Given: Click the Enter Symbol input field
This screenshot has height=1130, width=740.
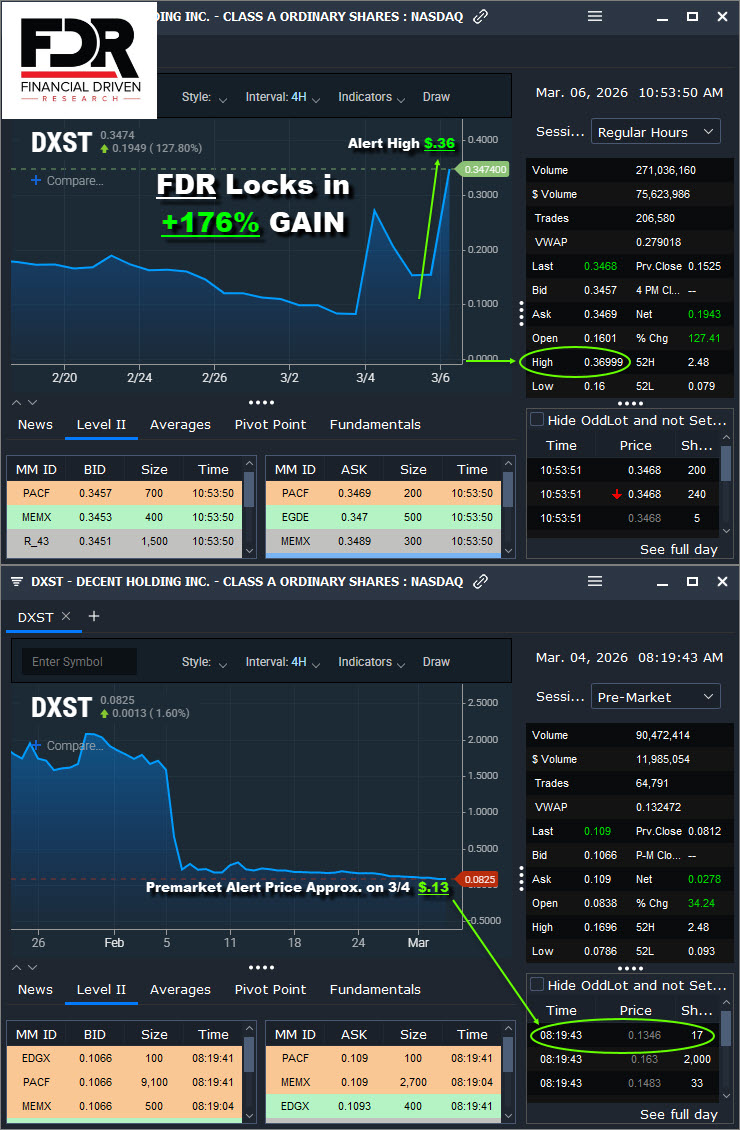Looking at the screenshot, I should 78,662.
